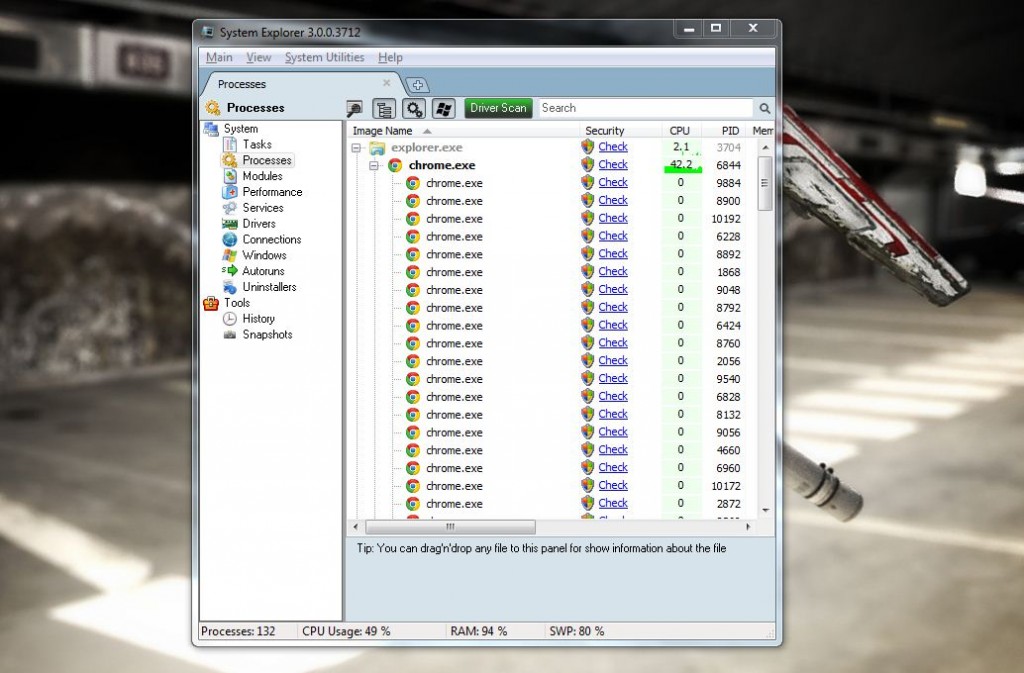Image resolution: width=1024 pixels, height=673 pixels.
Task: Select Processes in the sidebar tree
Action: (x=266, y=160)
